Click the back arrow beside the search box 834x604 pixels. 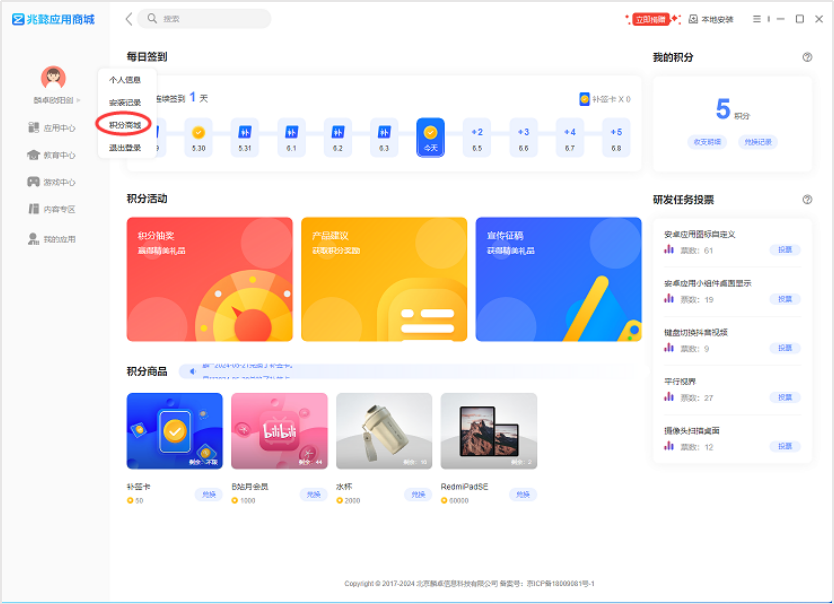pos(128,19)
